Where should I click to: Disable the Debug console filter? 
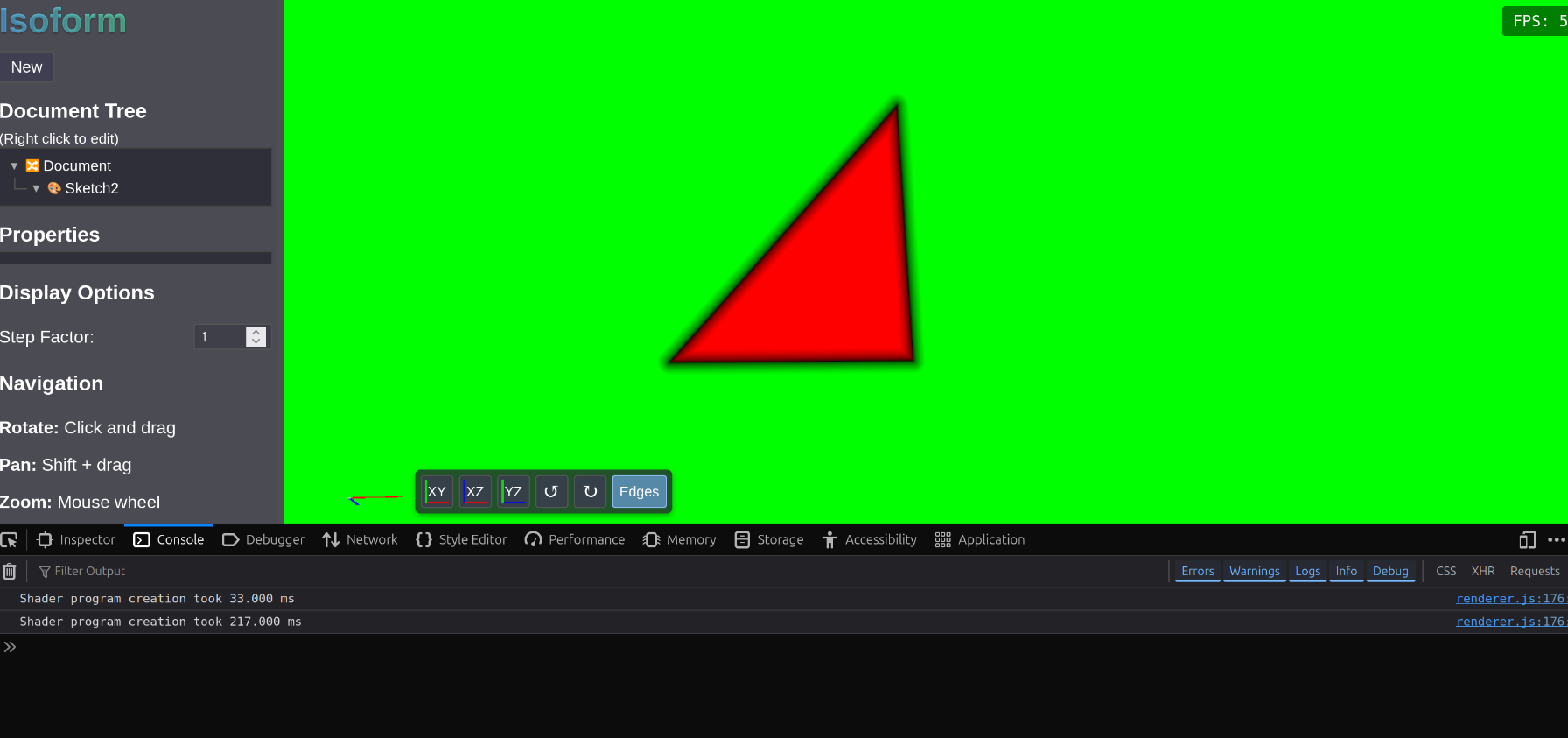click(x=1389, y=572)
